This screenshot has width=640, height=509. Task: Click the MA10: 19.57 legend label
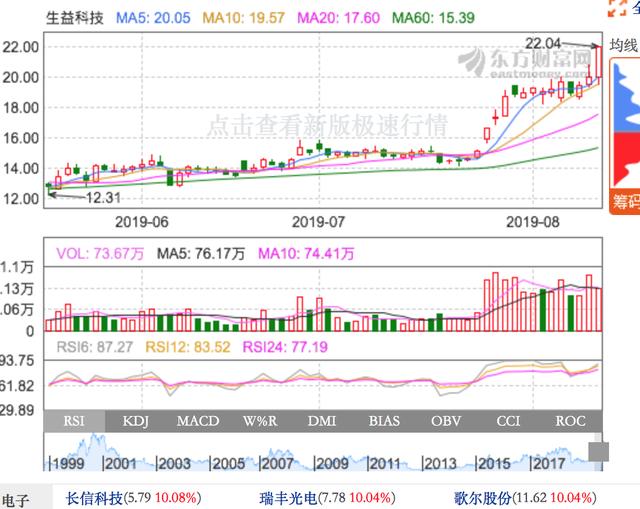point(244,18)
